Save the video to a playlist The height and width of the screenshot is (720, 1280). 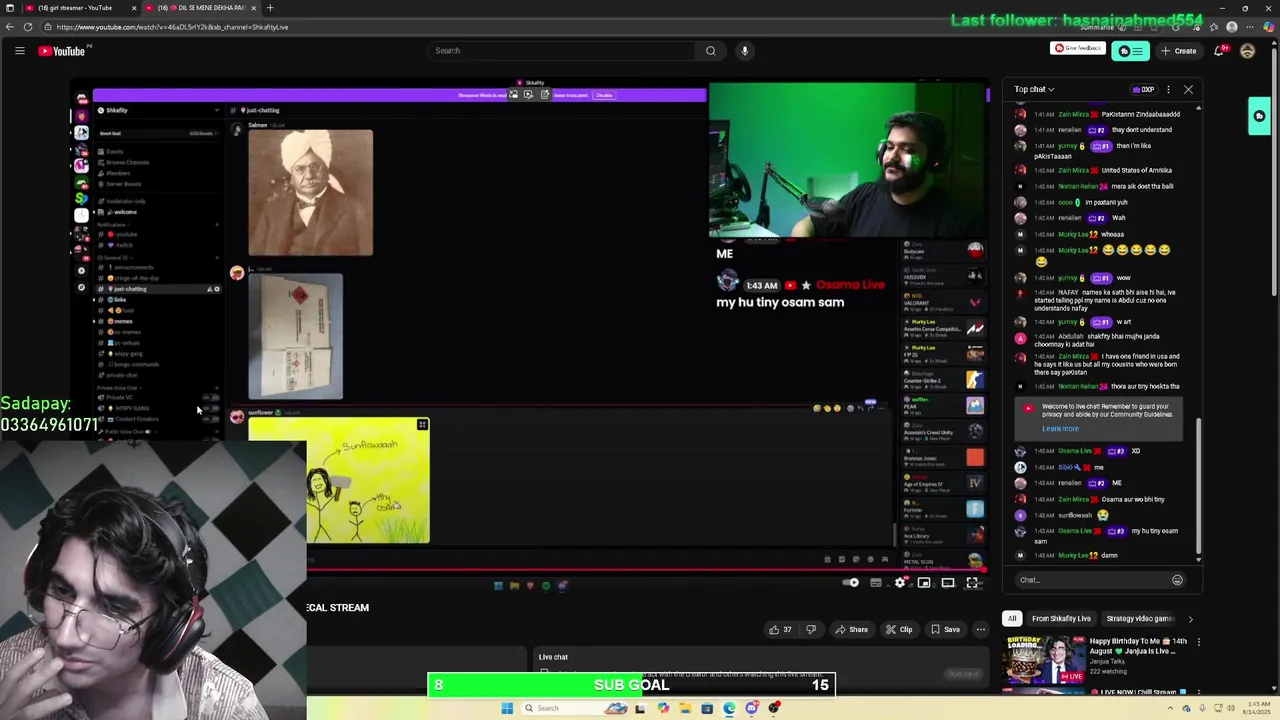[945, 629]
